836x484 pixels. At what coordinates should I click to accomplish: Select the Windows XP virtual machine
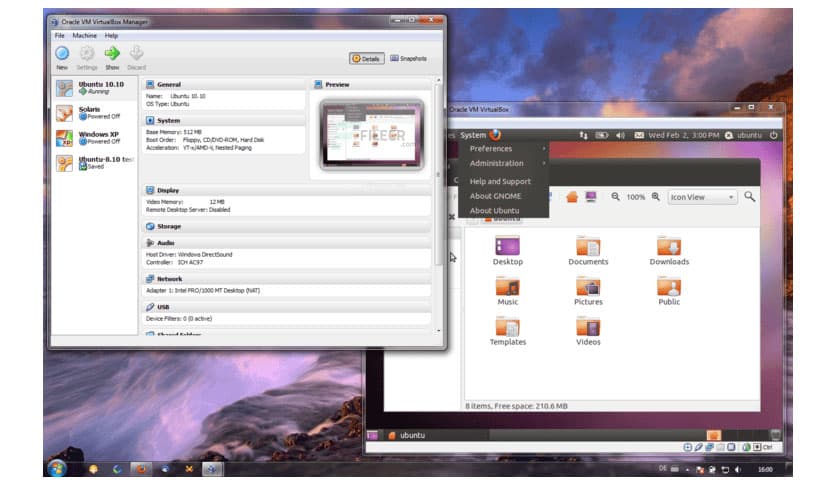pos(94,138)
